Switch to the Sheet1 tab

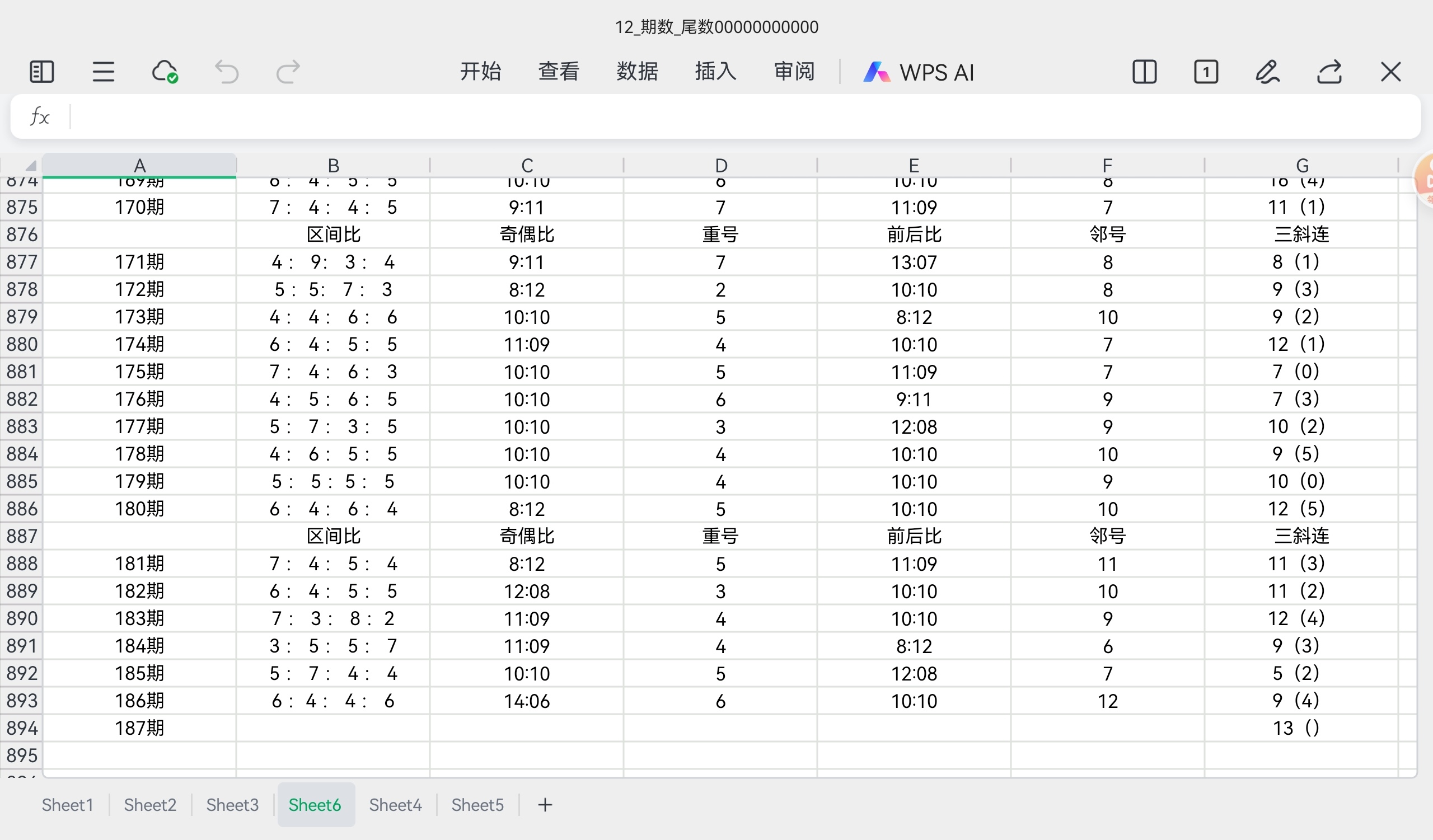tap(67, 805)
